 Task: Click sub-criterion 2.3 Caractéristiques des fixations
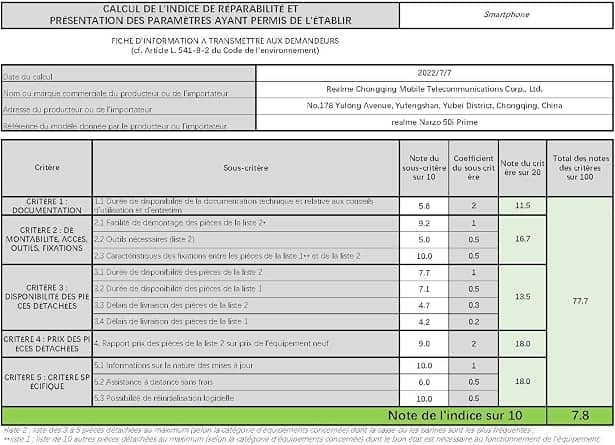(246, 256)
